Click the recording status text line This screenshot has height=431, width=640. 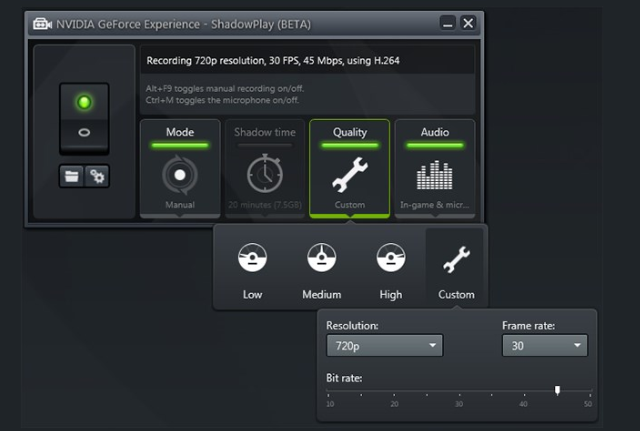[x=273, y=61]
